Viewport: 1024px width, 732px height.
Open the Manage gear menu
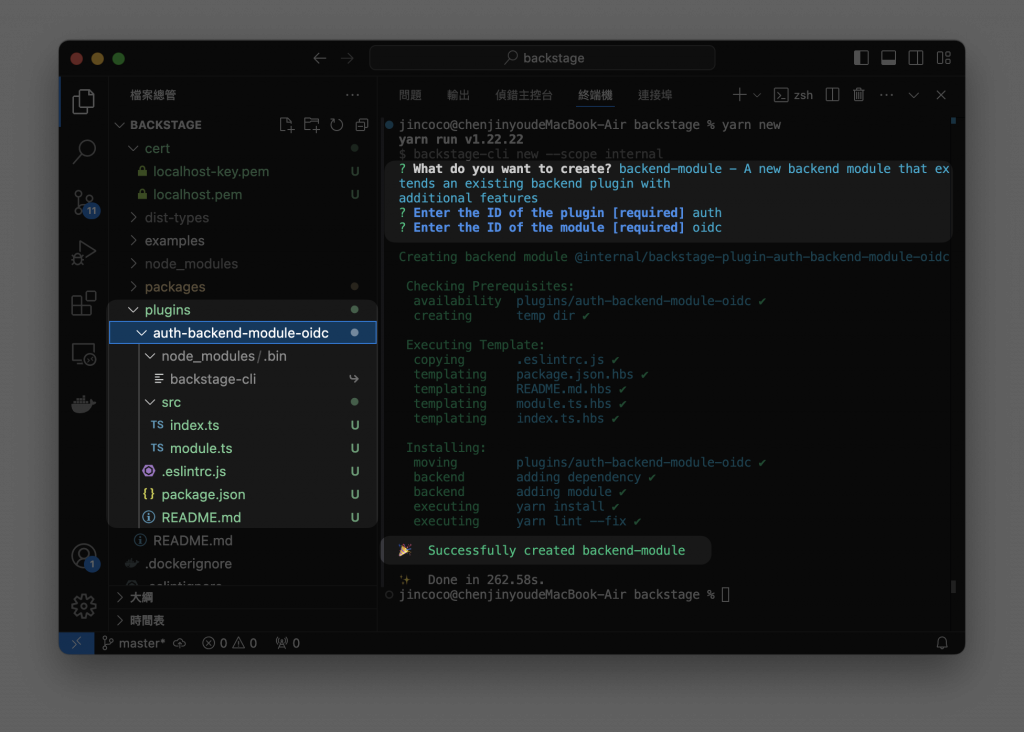click(84, 606)
